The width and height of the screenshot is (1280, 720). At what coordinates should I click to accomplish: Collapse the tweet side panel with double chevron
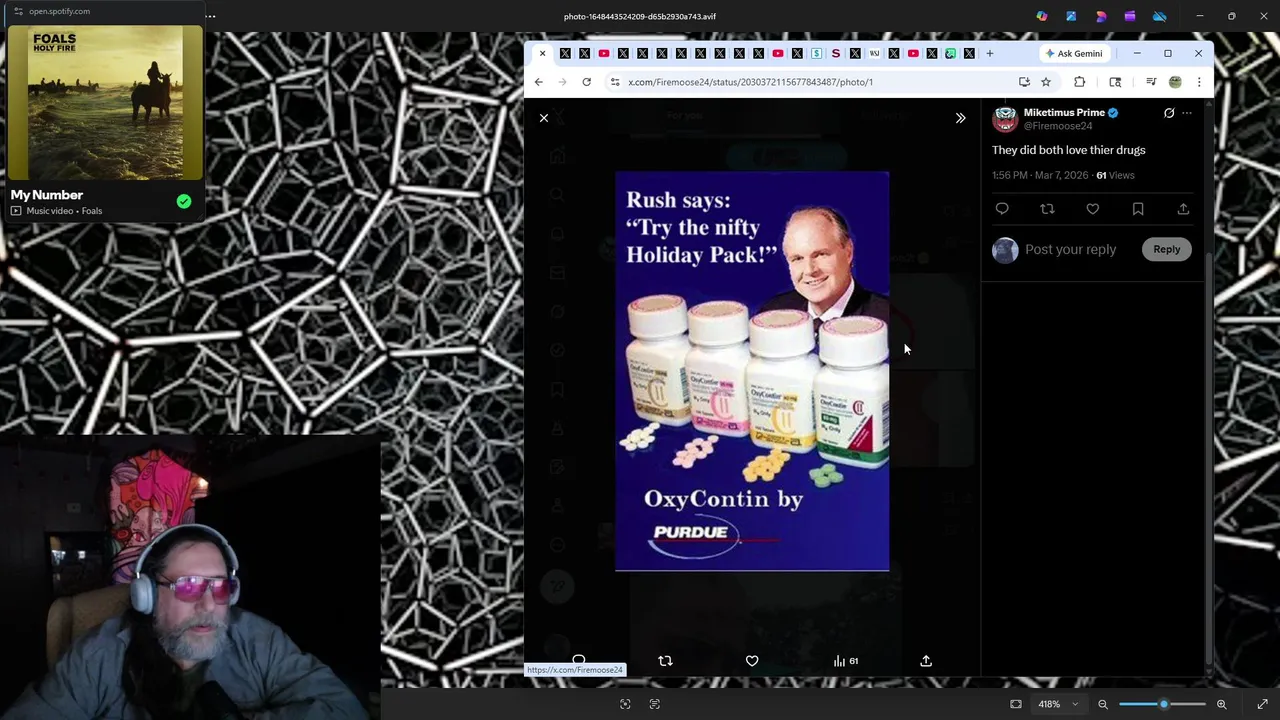point(960,118)
